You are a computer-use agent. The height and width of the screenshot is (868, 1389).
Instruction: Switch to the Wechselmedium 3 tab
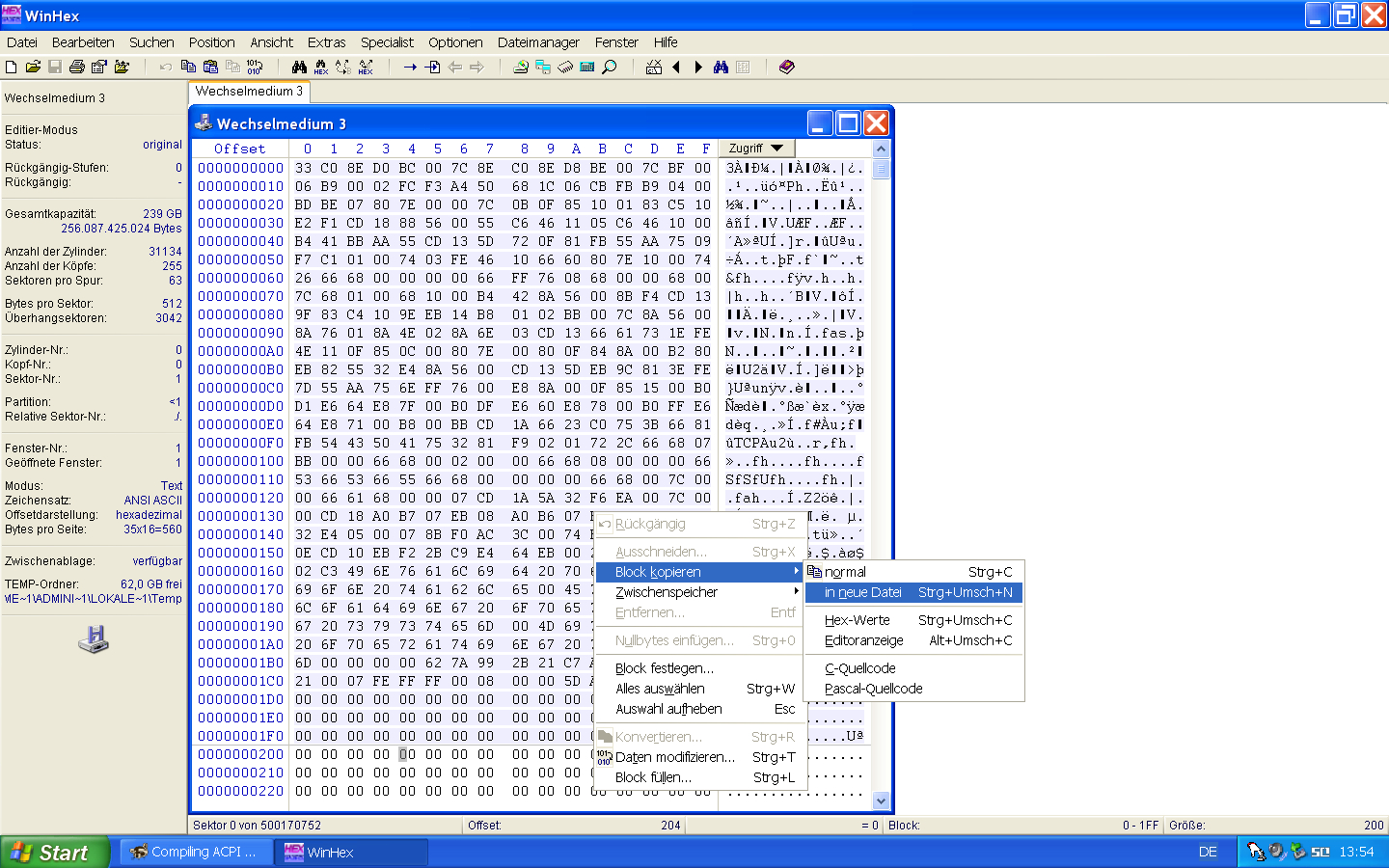[249, 92]
